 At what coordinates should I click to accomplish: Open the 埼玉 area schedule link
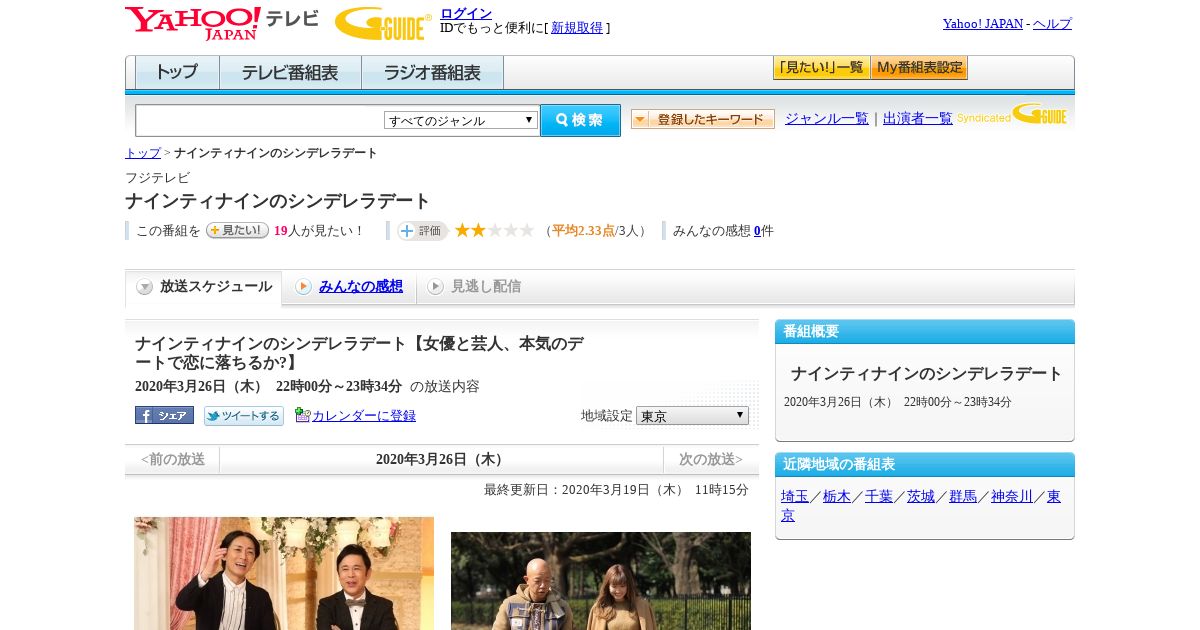(x=795, y=496)
